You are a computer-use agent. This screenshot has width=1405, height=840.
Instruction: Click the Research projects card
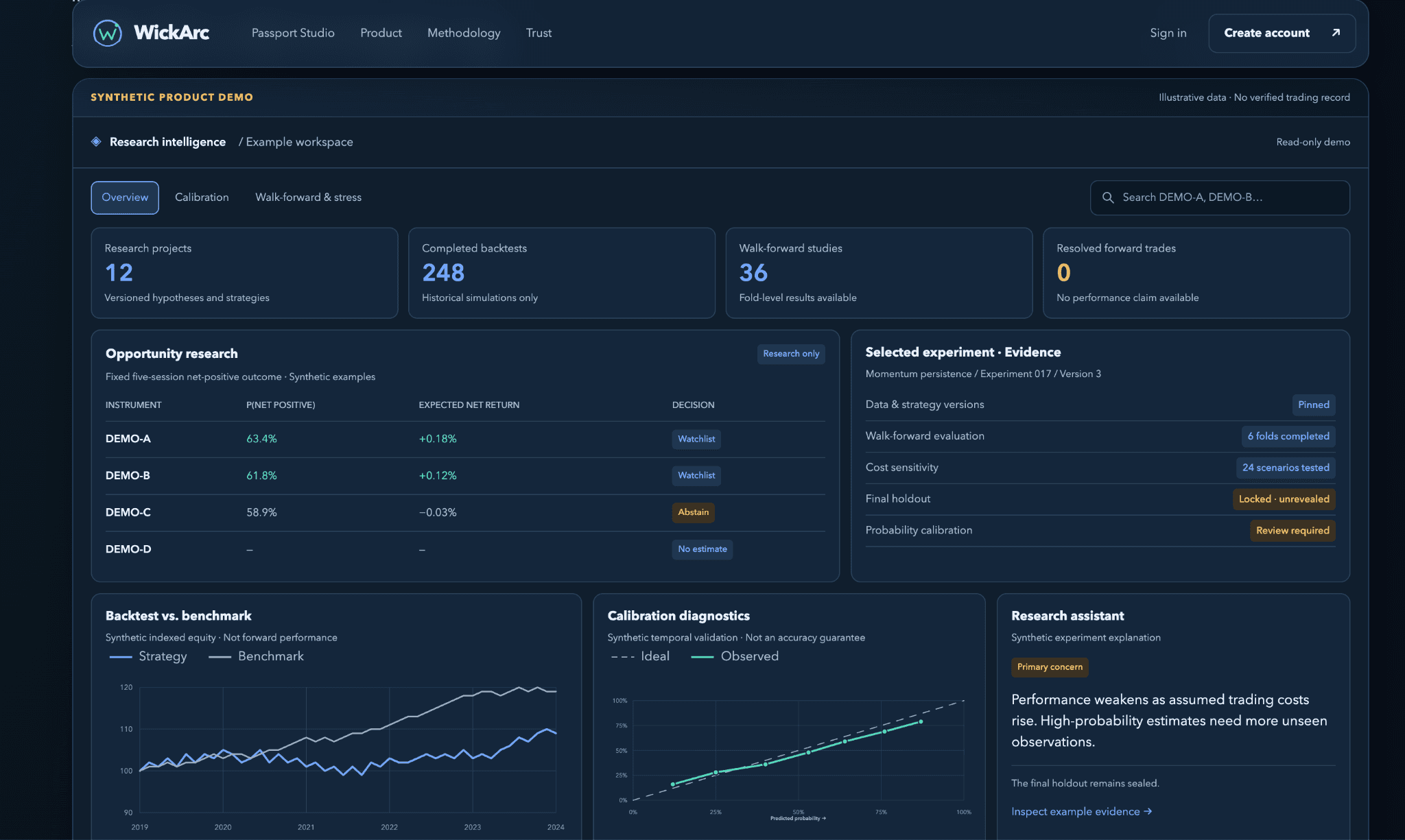pyautogui.click(x=244, y=273)
